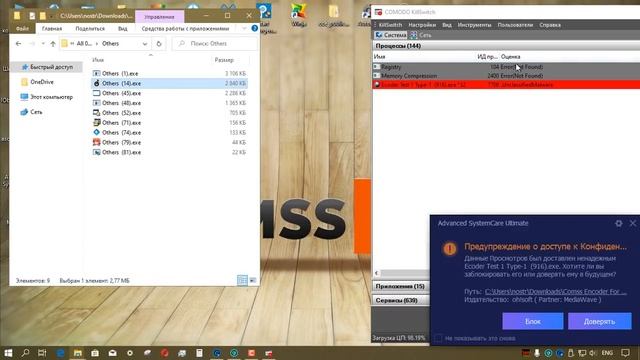This screenshot has height=360, width=640.
Task: Select the file Others (48).exe
Action: click(169, 103)
